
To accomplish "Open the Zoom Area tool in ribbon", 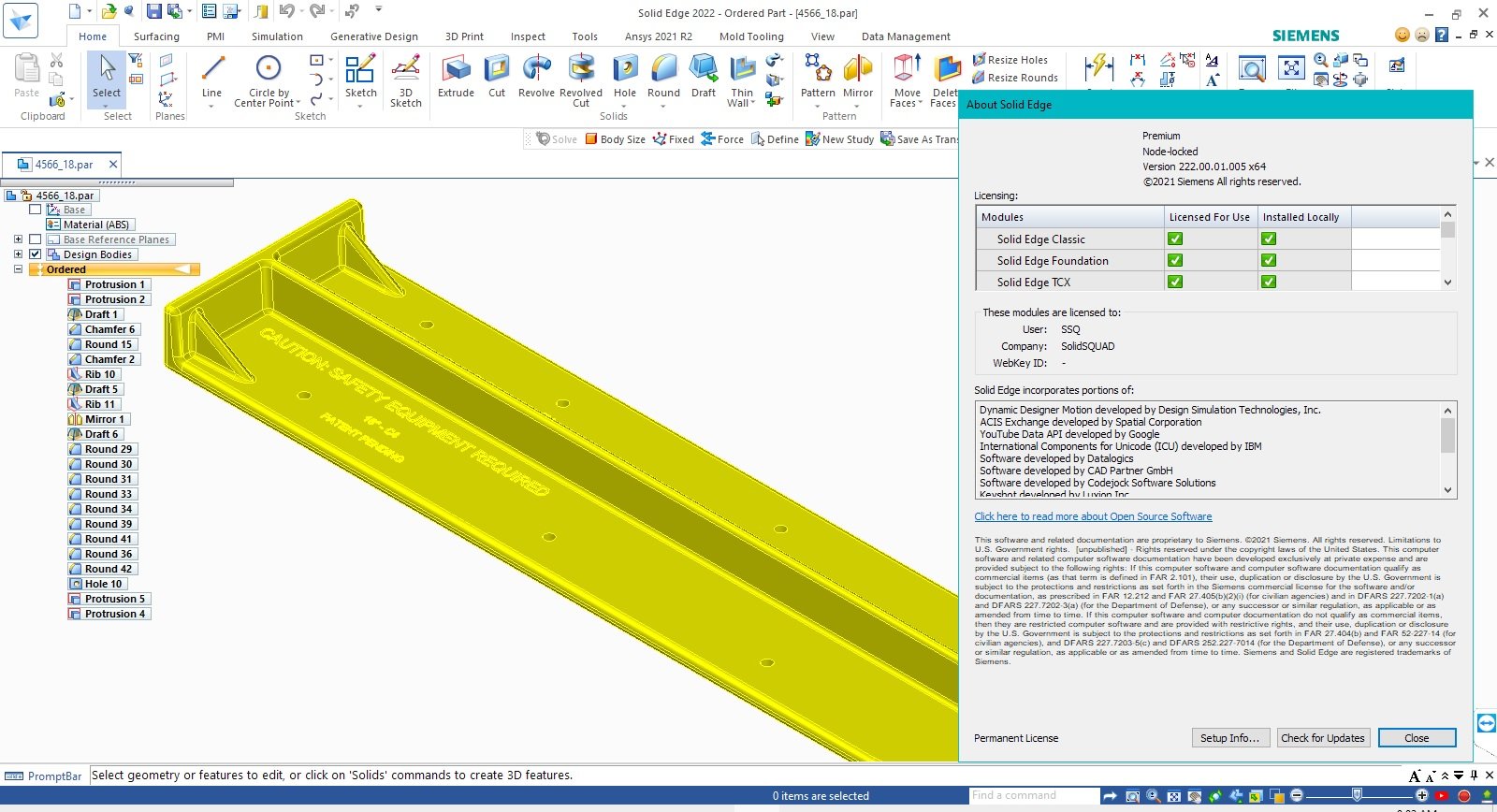I will point(1252,68).
